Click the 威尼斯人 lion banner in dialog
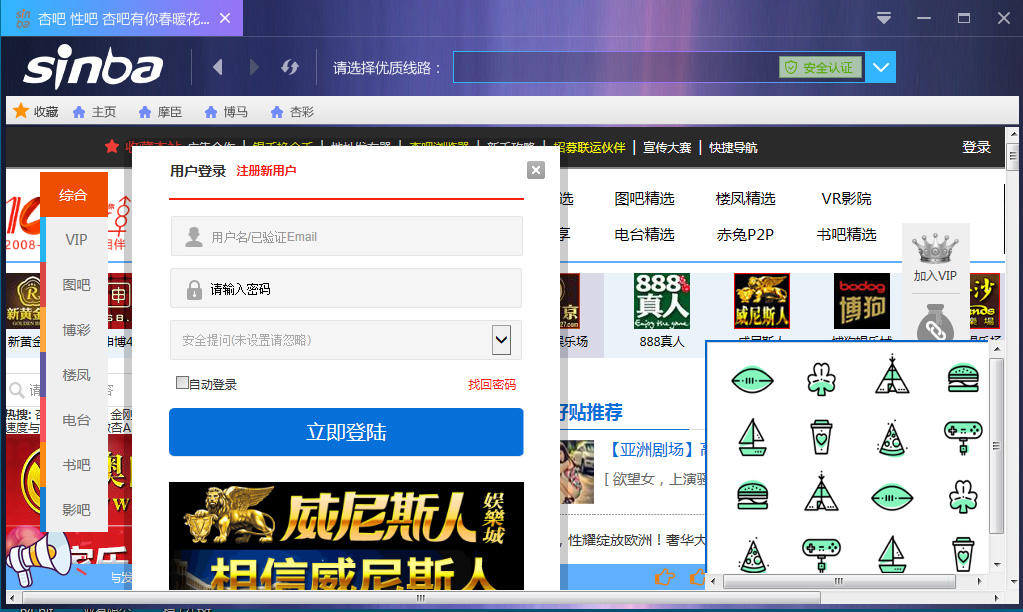Screen dimensions: 1023x612 click(346, 535)
